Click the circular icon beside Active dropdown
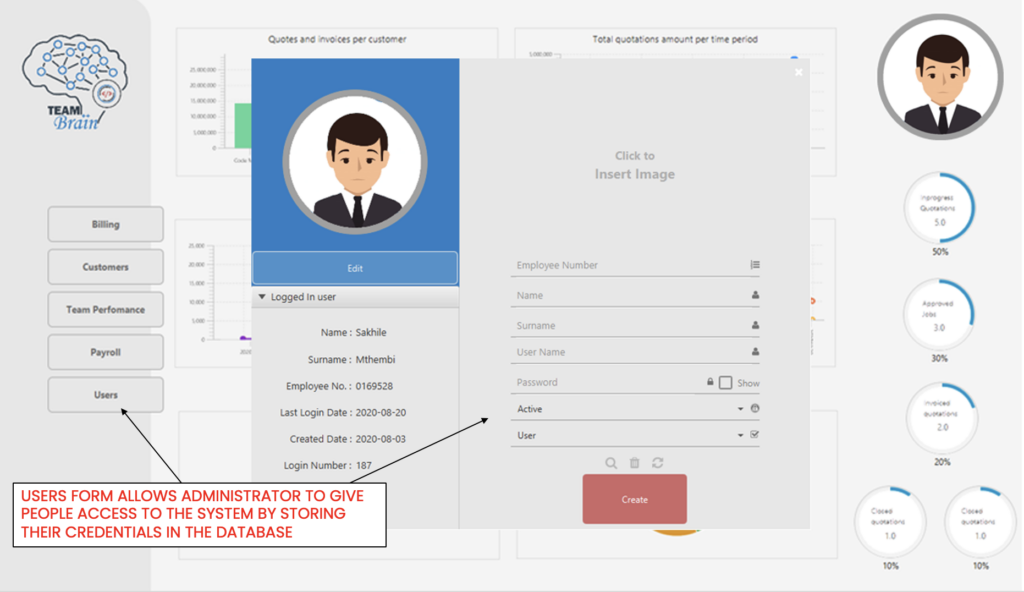The image size is (1024, 592). point(755,408)
